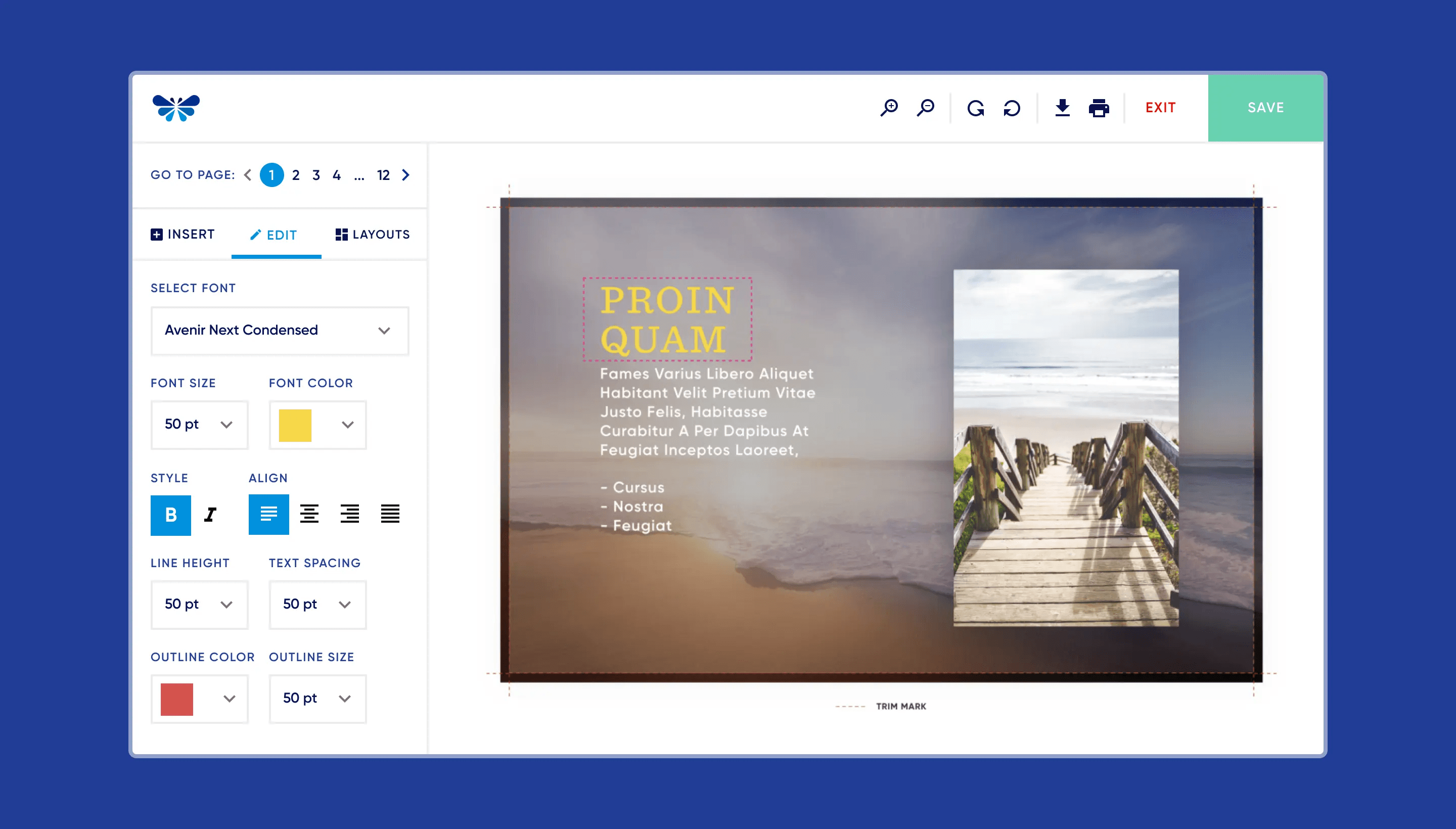Toggle italic text style
This screenshot has width=1456, height=829.
pyautogui.click(x=210, y=515)
